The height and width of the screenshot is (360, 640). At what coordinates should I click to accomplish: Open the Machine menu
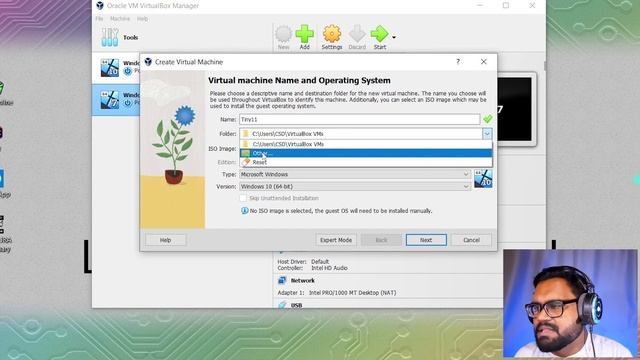tap(120, 19)
